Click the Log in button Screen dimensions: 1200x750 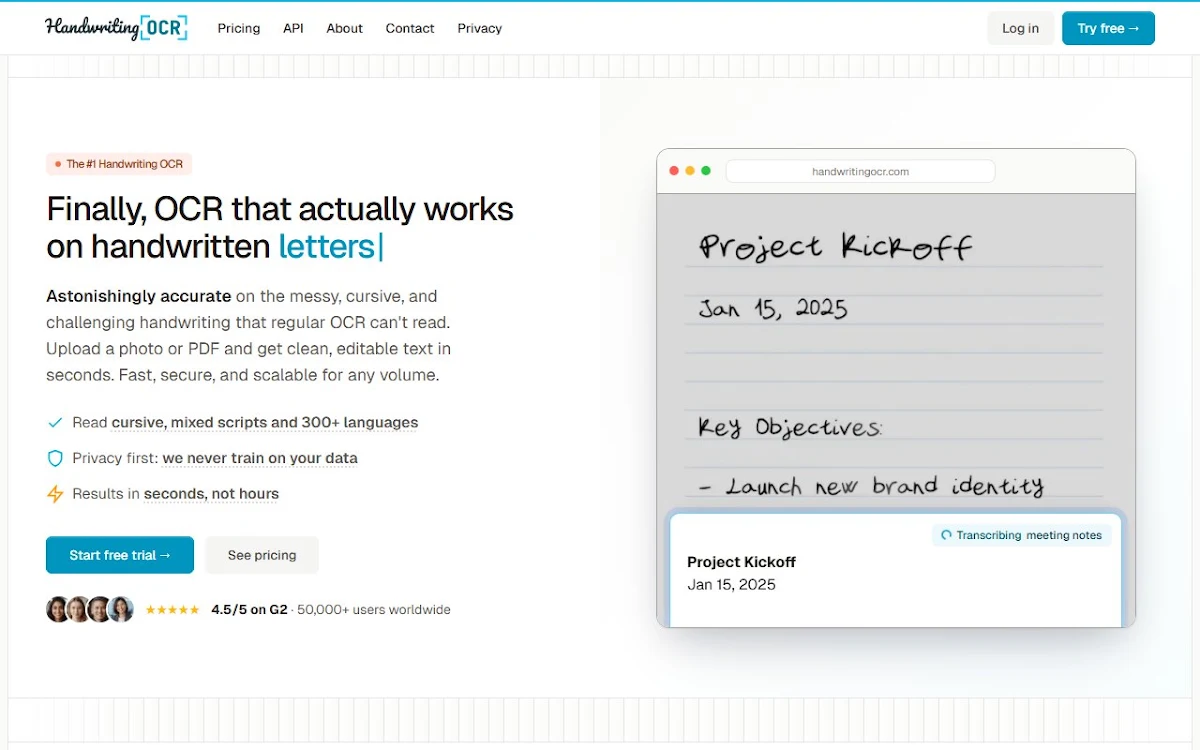(x=1020, y=28)
